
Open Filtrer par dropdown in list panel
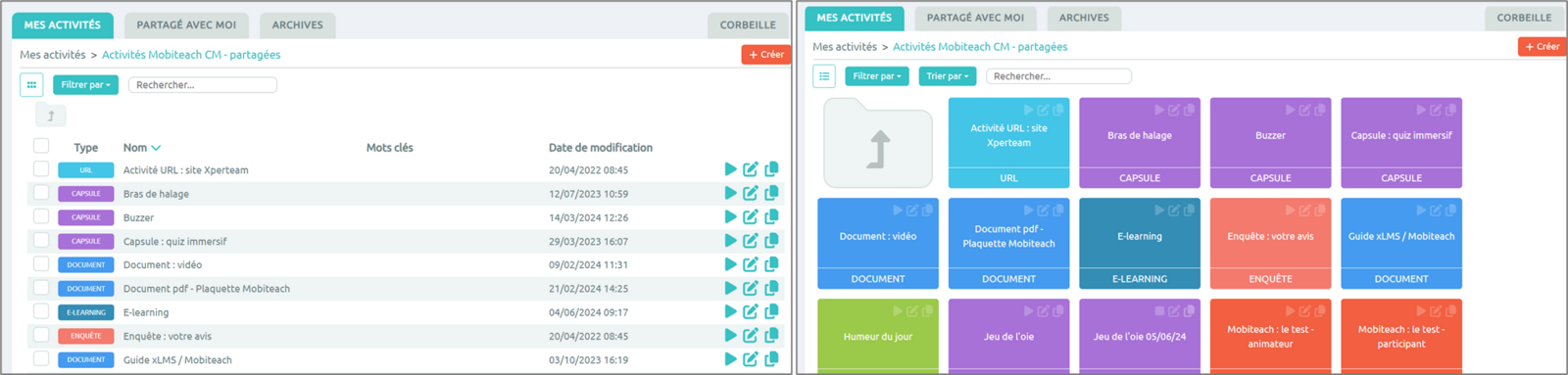86,85
